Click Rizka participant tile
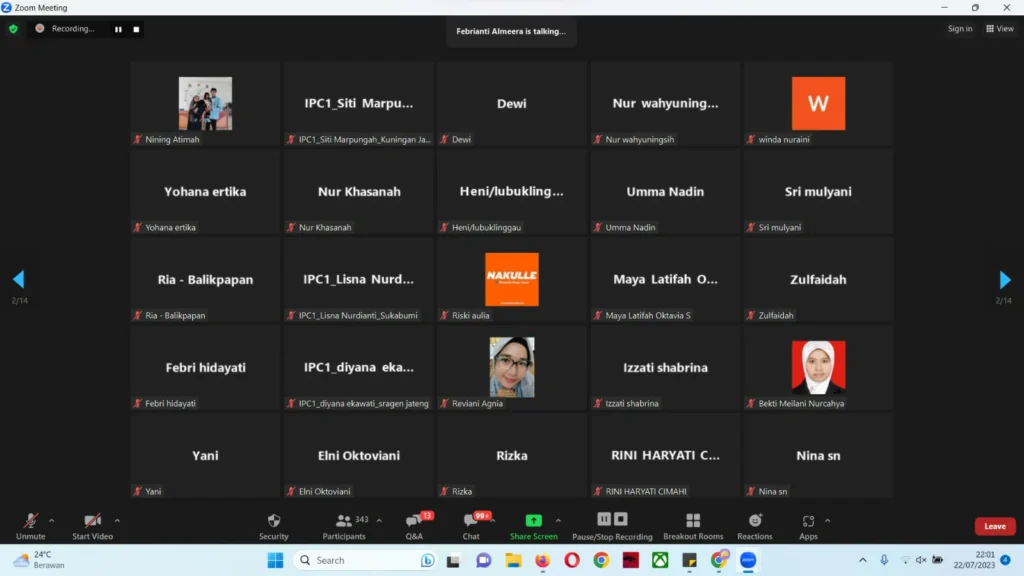This screenshot has width=1024, height=576. pyautogui.click(x=511, y=455)
